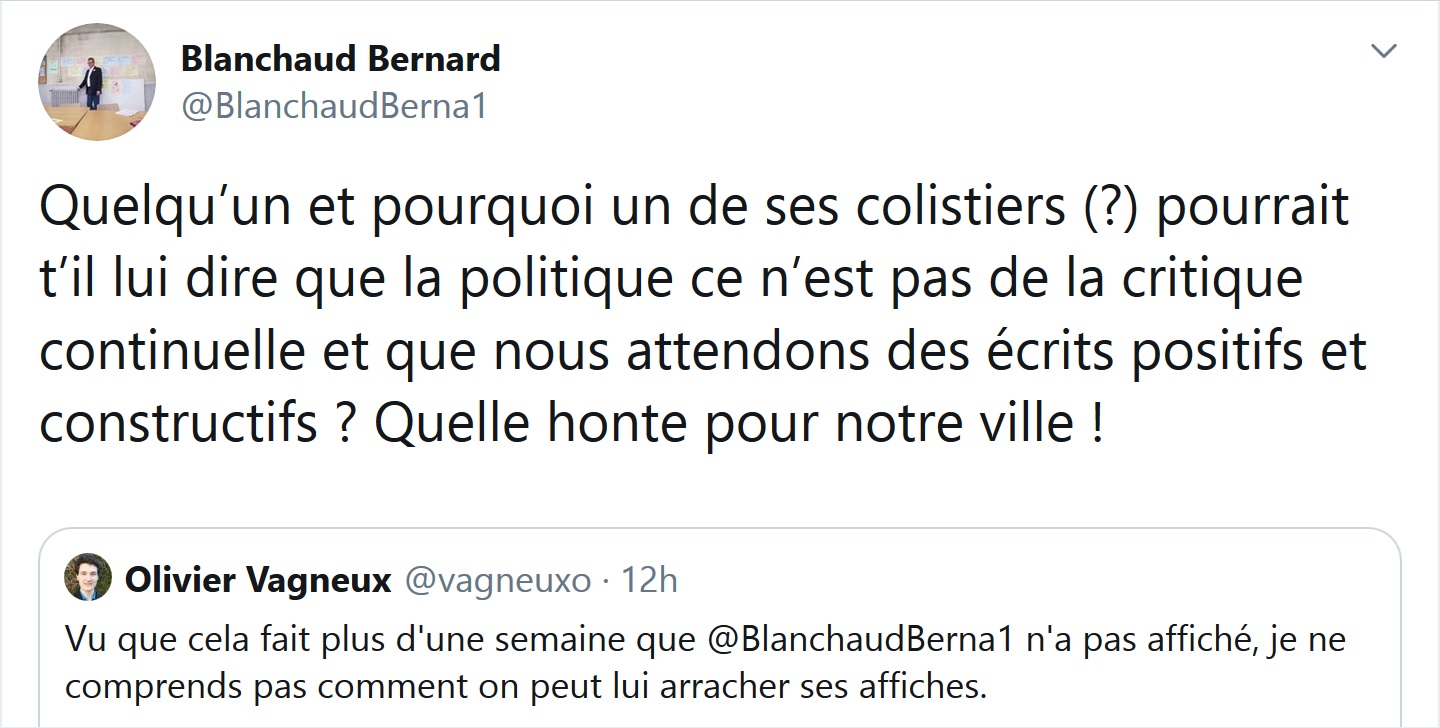The height and width of the screenshot is (728, 1440).
Task: Click the @vagneuxo handle
Action: tap(497, 580)
